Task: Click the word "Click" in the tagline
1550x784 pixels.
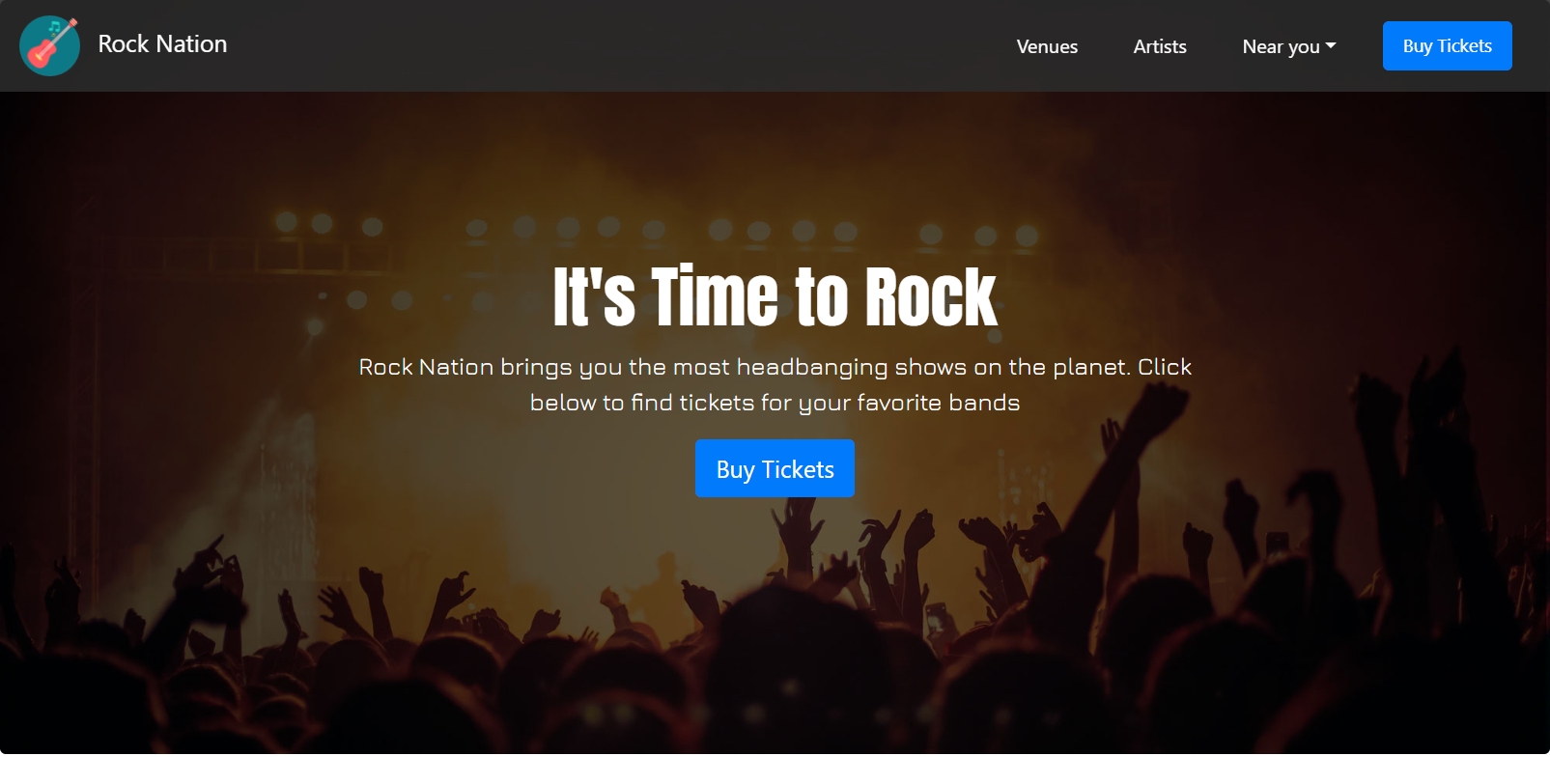Action: coord(1164,367)
